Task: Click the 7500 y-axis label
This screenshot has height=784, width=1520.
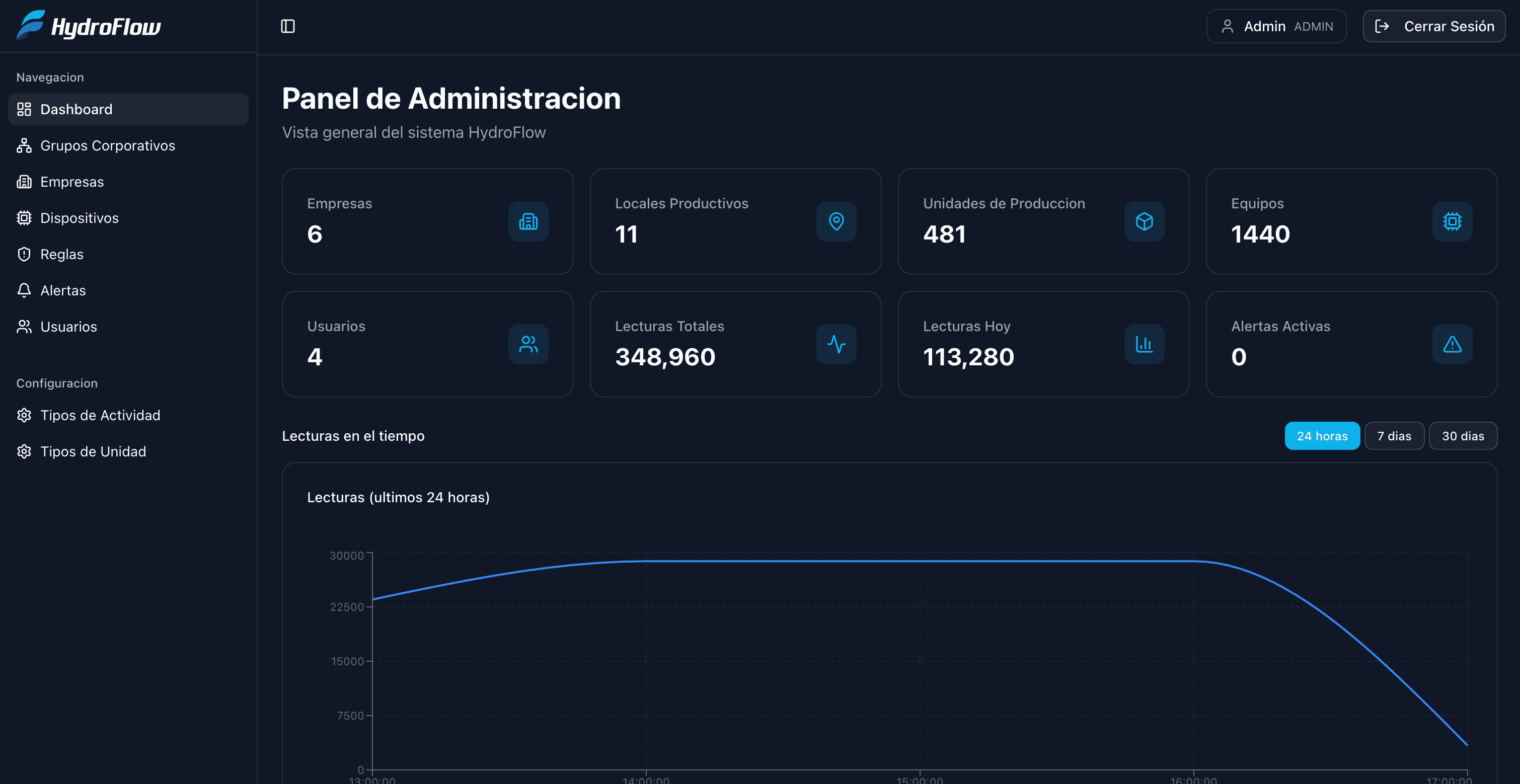Action: pos(350,716)
